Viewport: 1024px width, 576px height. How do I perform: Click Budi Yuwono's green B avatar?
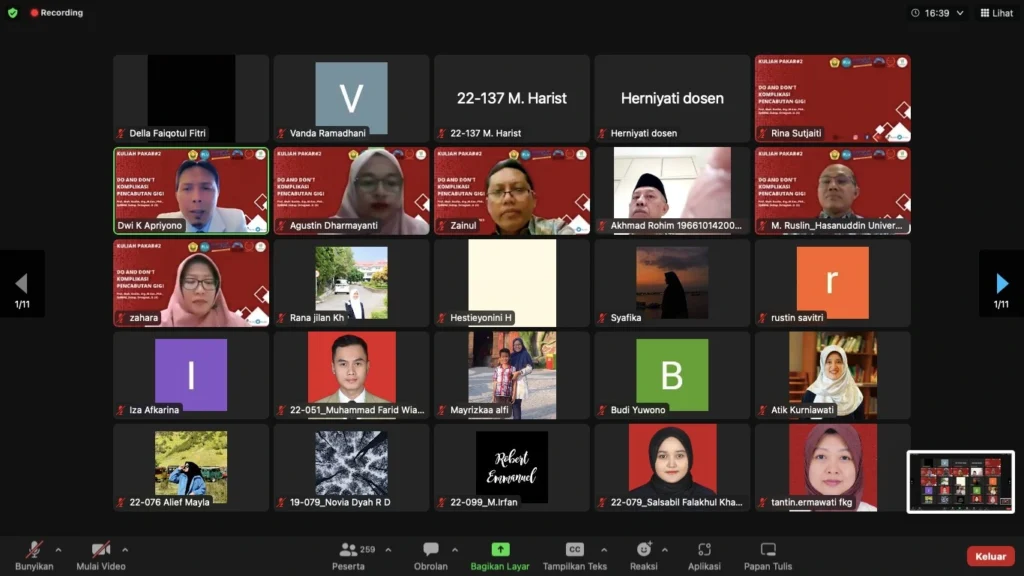pos(672,375)
